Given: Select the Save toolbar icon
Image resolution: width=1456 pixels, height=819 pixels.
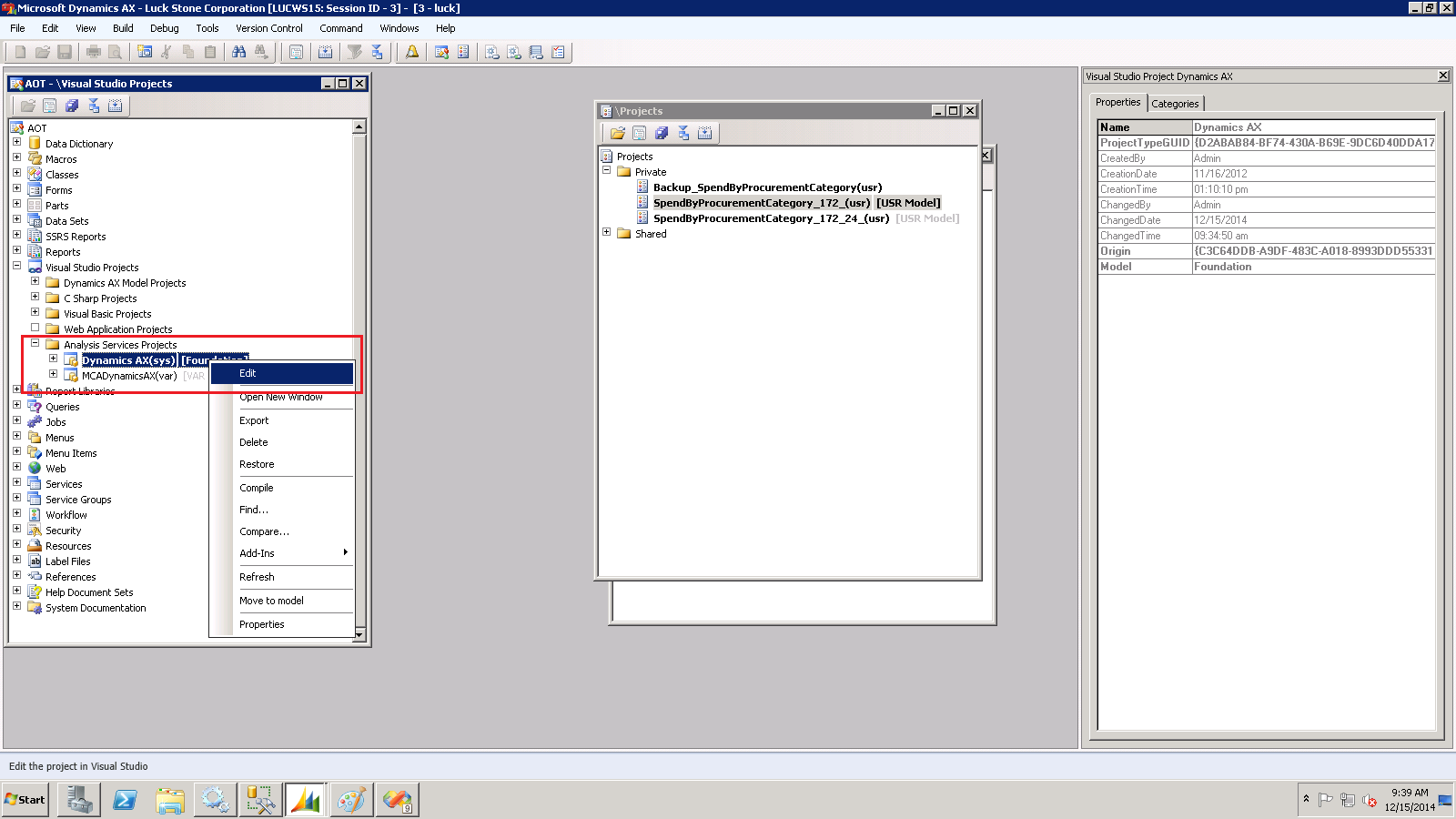Looking at the screenshot, I should click(x=64, y=52).
